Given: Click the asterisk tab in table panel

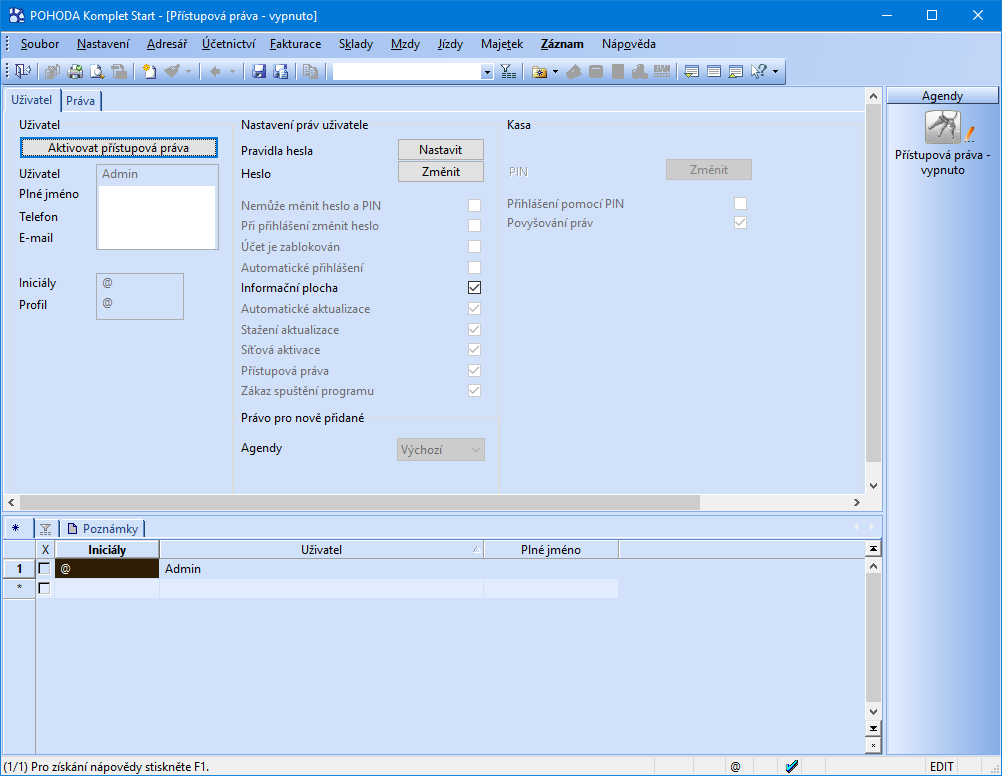Looking at the screenshot, I should tap(15, 529).
